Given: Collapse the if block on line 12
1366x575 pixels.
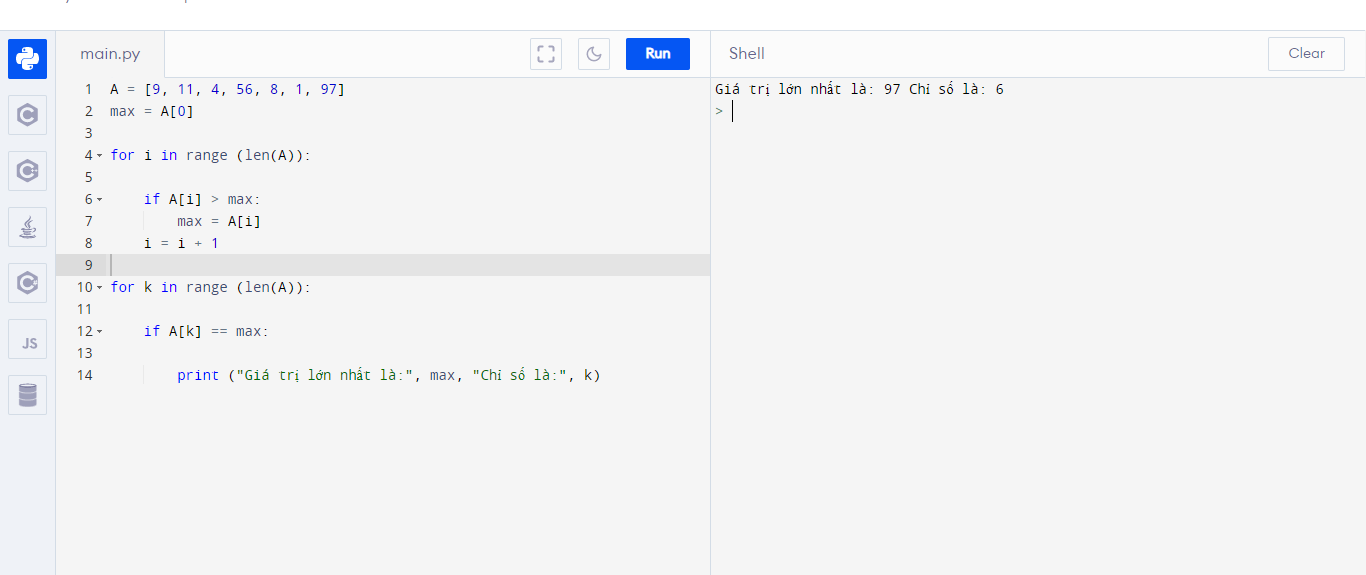Looking at the screenshot, I should (x=99, y=332).
